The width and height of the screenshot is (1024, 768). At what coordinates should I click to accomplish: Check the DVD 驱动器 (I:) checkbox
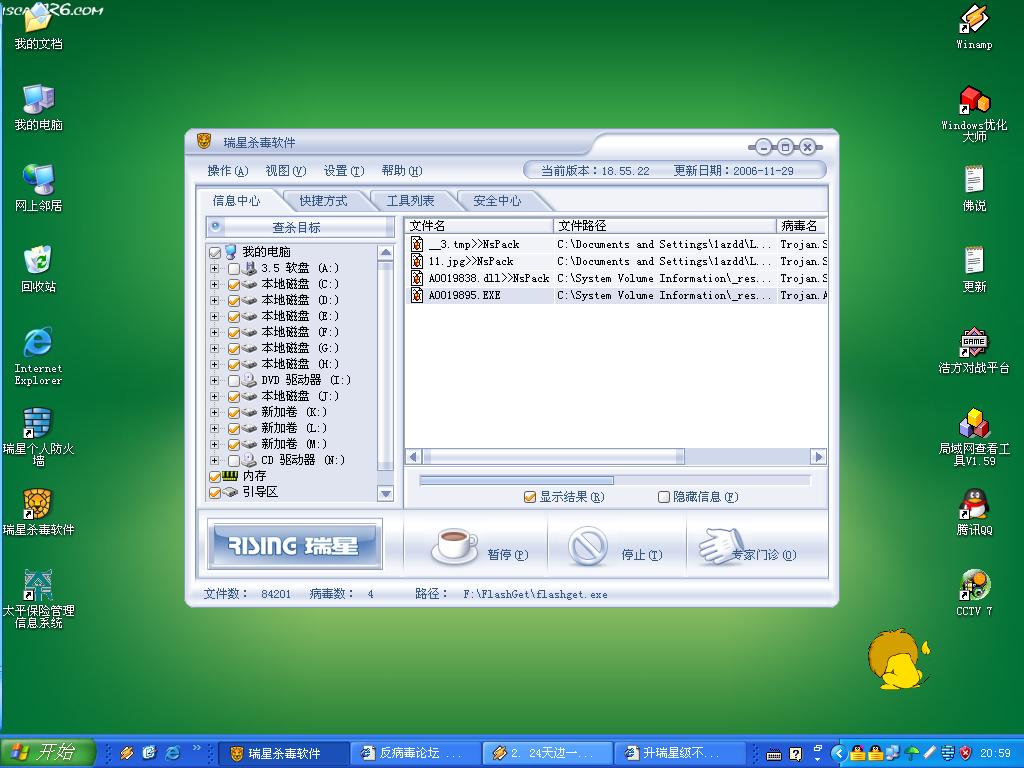[234, 380]
